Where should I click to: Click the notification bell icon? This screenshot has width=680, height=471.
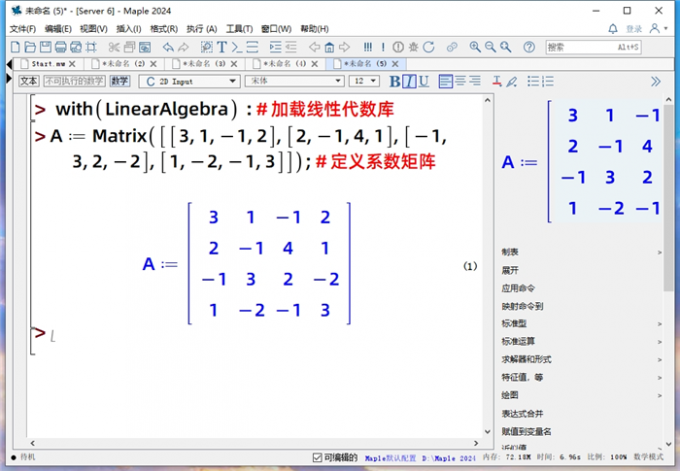click(613, 29)
